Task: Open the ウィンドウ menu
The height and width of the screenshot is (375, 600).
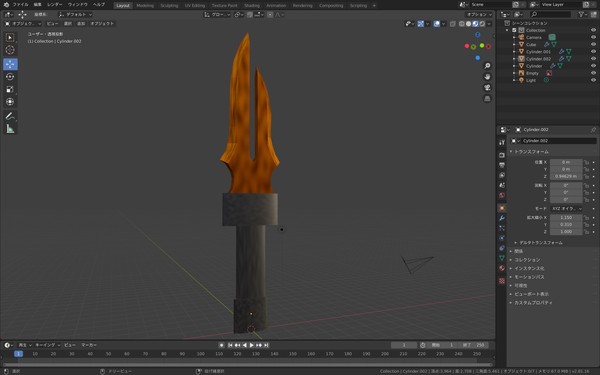Action: 77,5
